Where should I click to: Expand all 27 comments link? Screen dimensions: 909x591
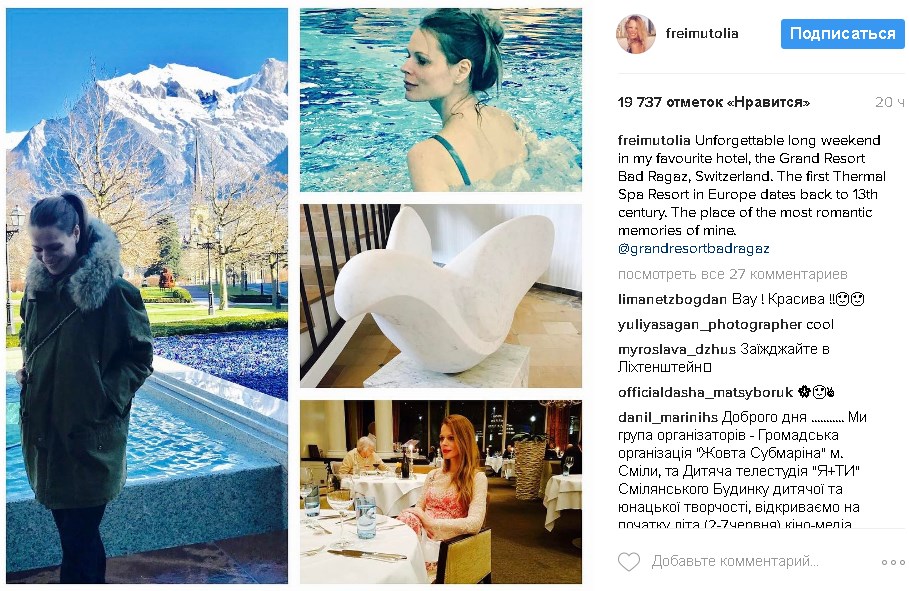point(733,274)
